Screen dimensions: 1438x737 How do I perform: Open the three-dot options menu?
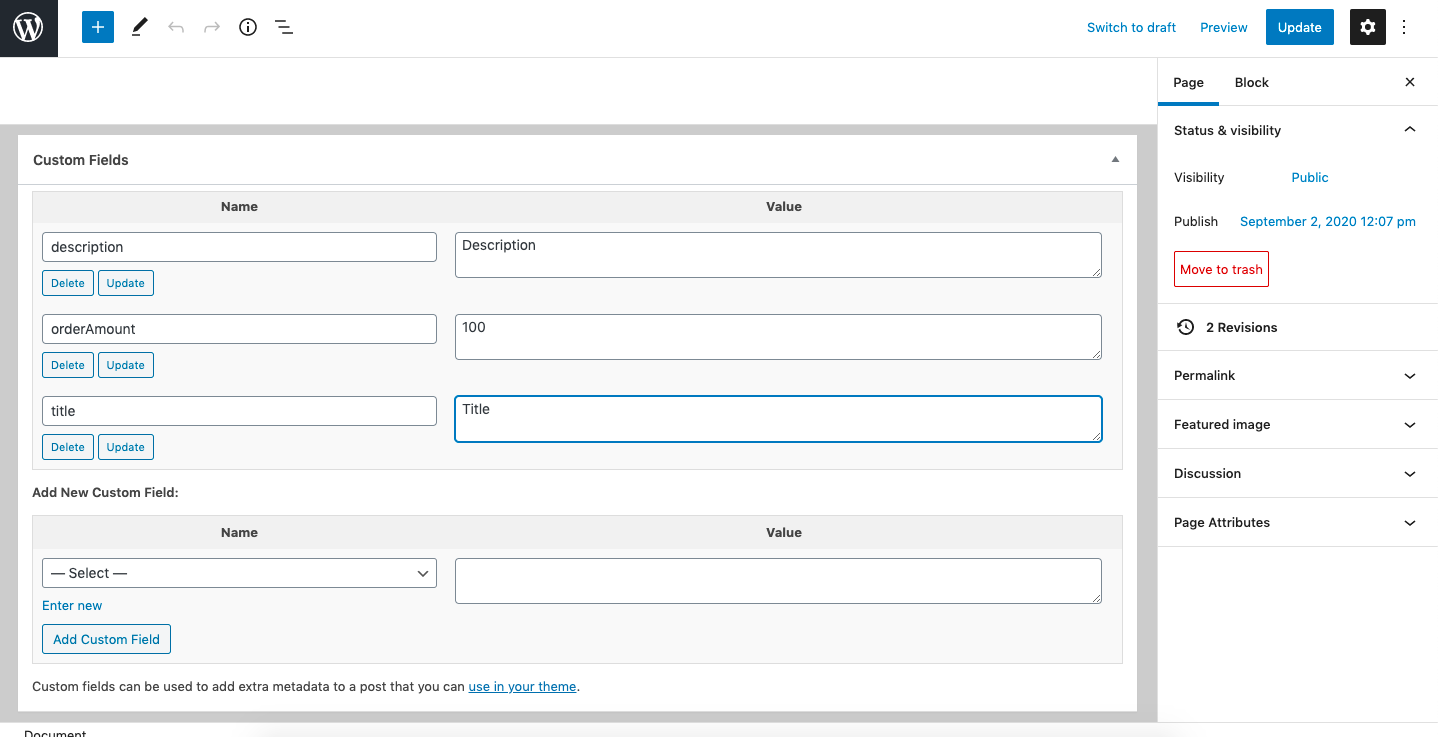click(x=1404, y=28)
